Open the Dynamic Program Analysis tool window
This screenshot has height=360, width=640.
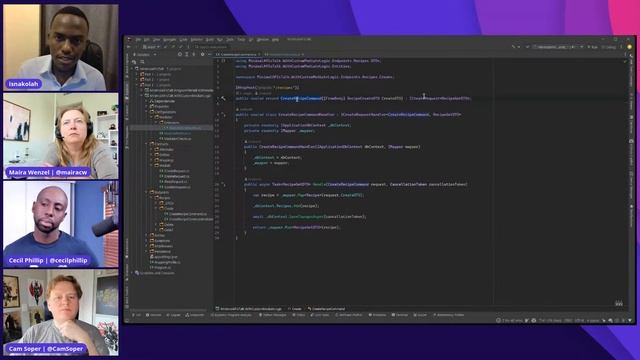(231, 315)
